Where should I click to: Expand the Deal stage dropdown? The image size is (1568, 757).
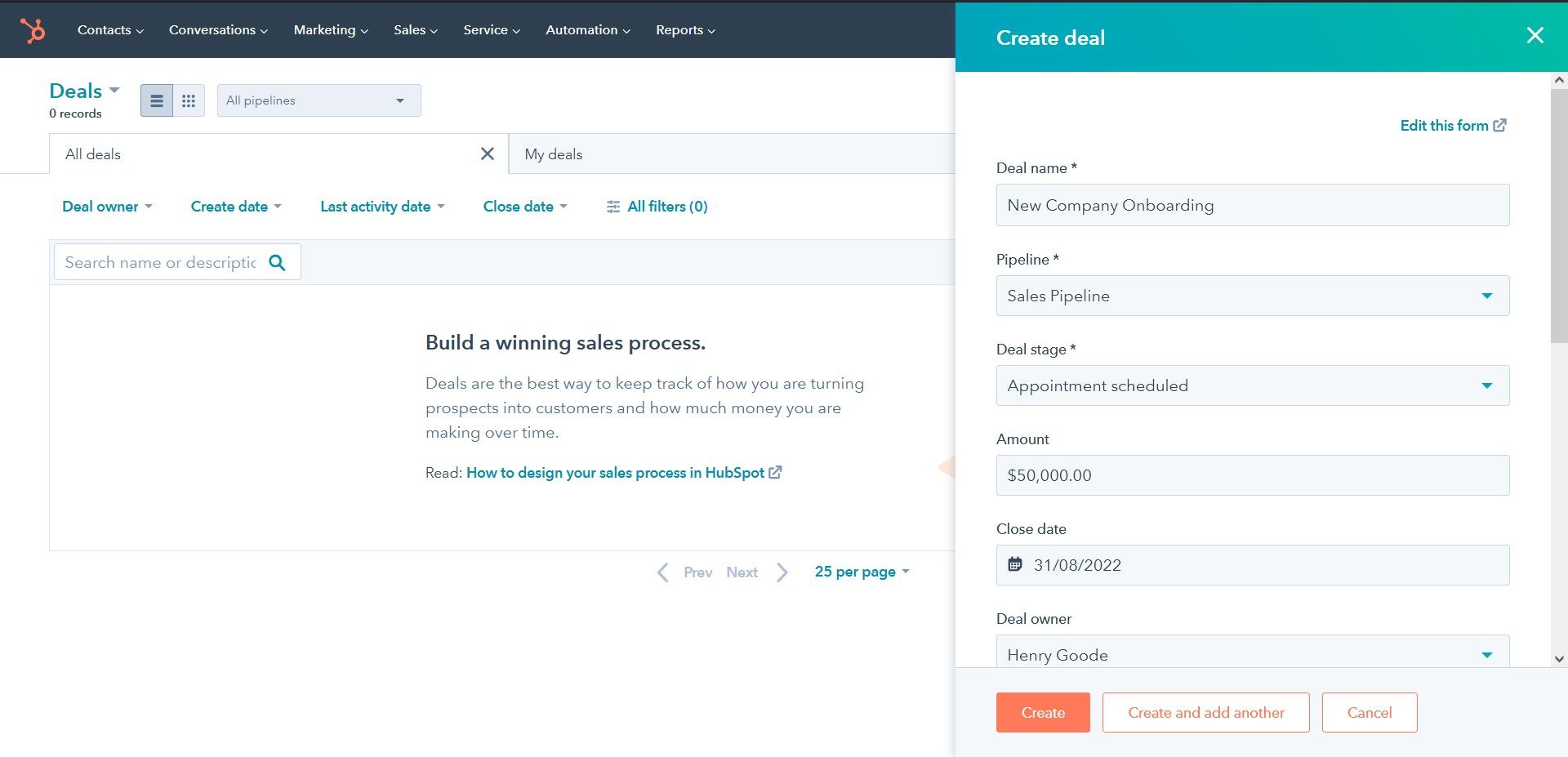tap(1253, 385)
